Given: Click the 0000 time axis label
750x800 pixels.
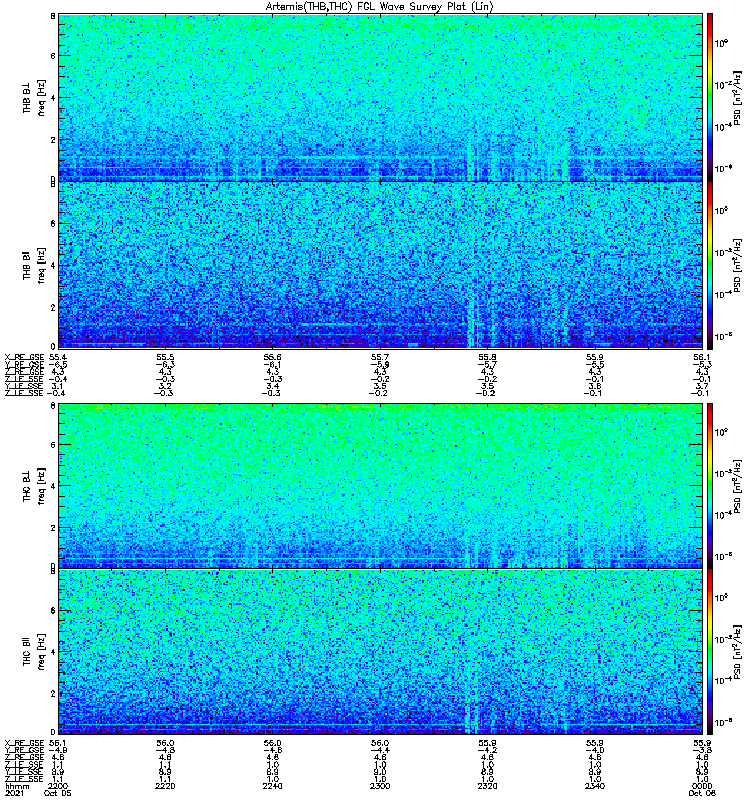Looking at the screenshot, I should coord(702,786).
